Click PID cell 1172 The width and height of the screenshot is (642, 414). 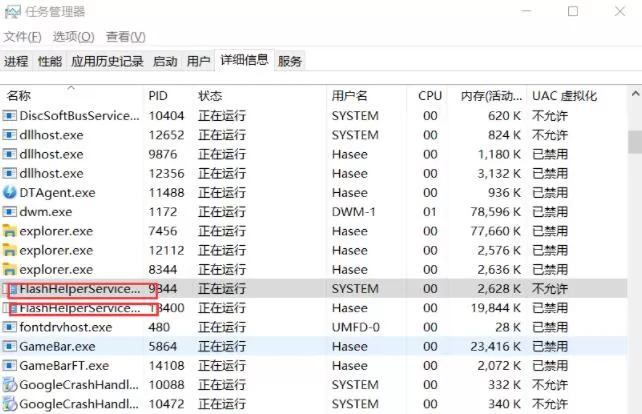coord(163,212)
